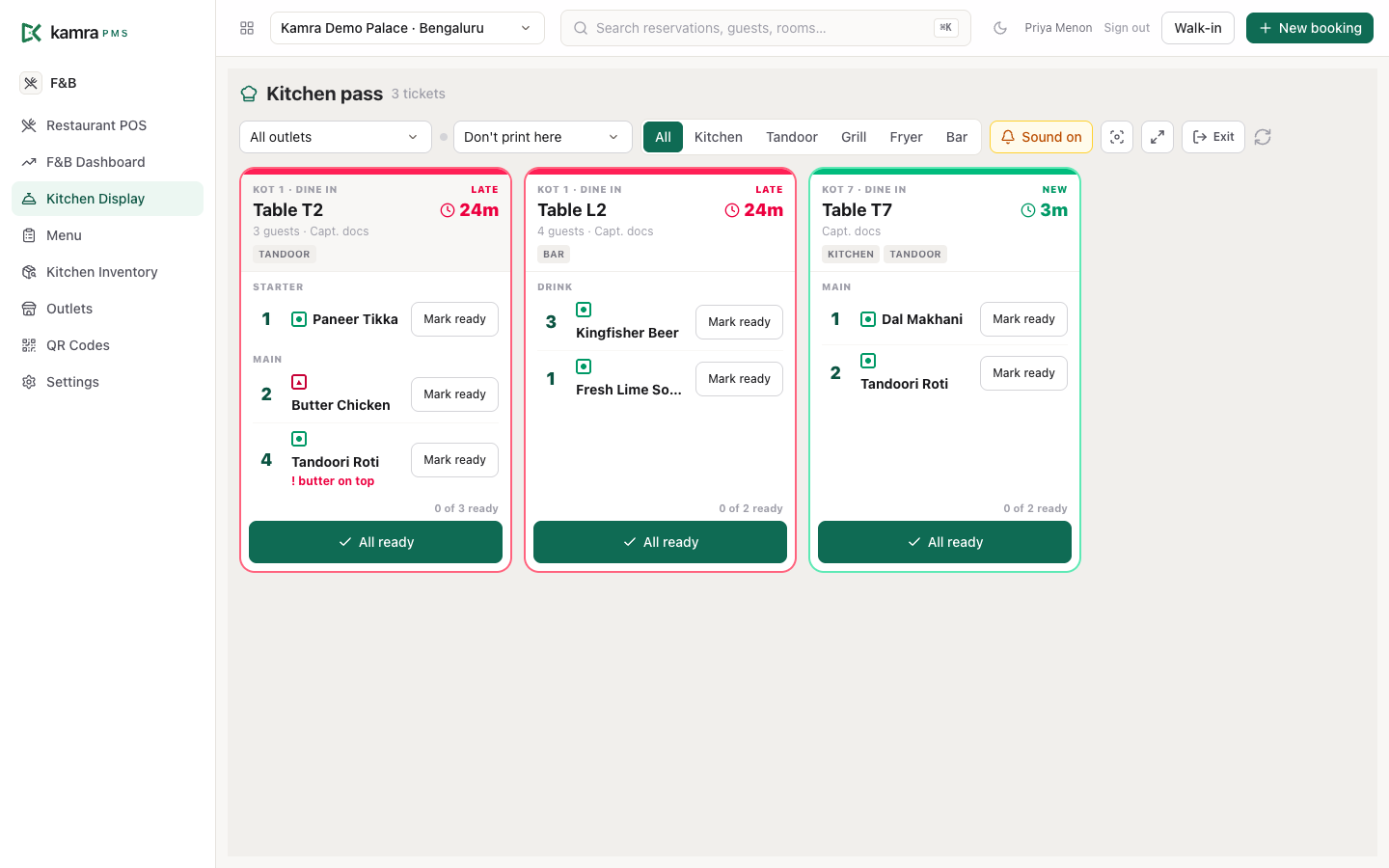Click the Kitchen Inventory box icon
1389x868 pixels.
click(29, 272)
